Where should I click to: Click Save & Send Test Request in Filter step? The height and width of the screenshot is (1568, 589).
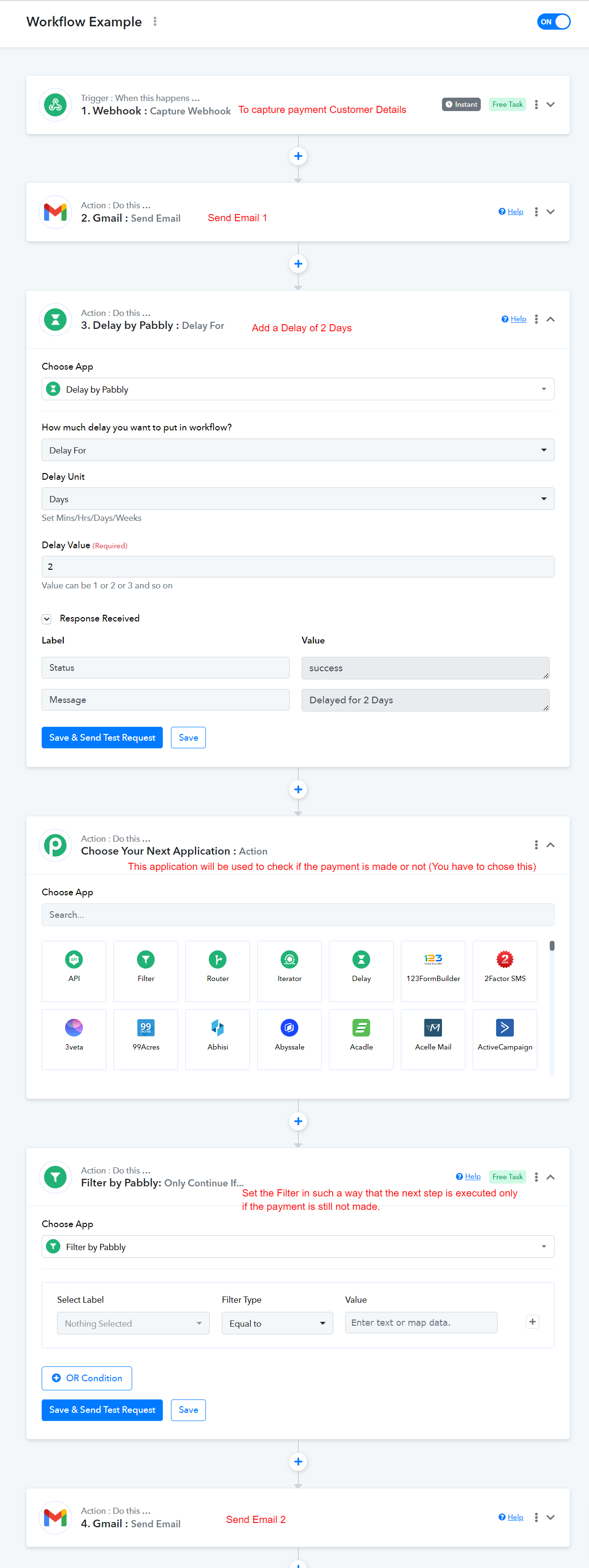(102, 1410)
